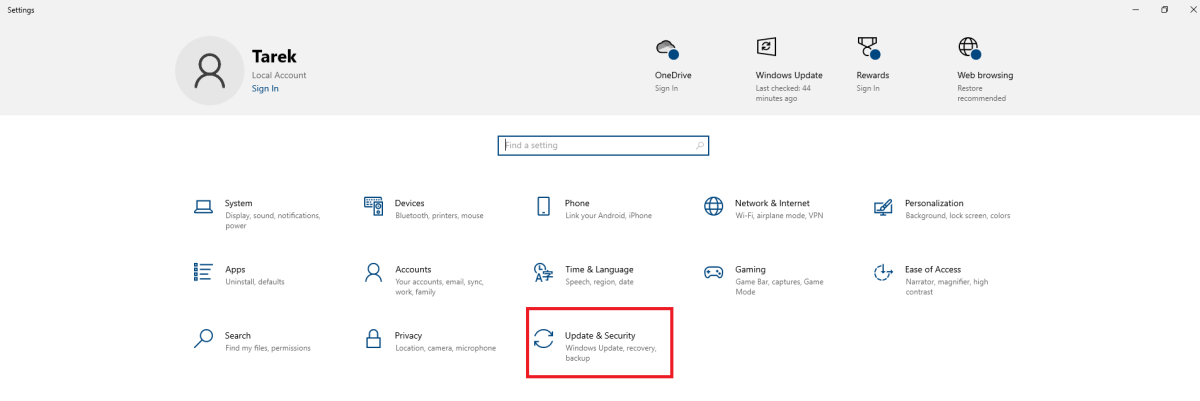Open the Phone category label

click(577, 203)
